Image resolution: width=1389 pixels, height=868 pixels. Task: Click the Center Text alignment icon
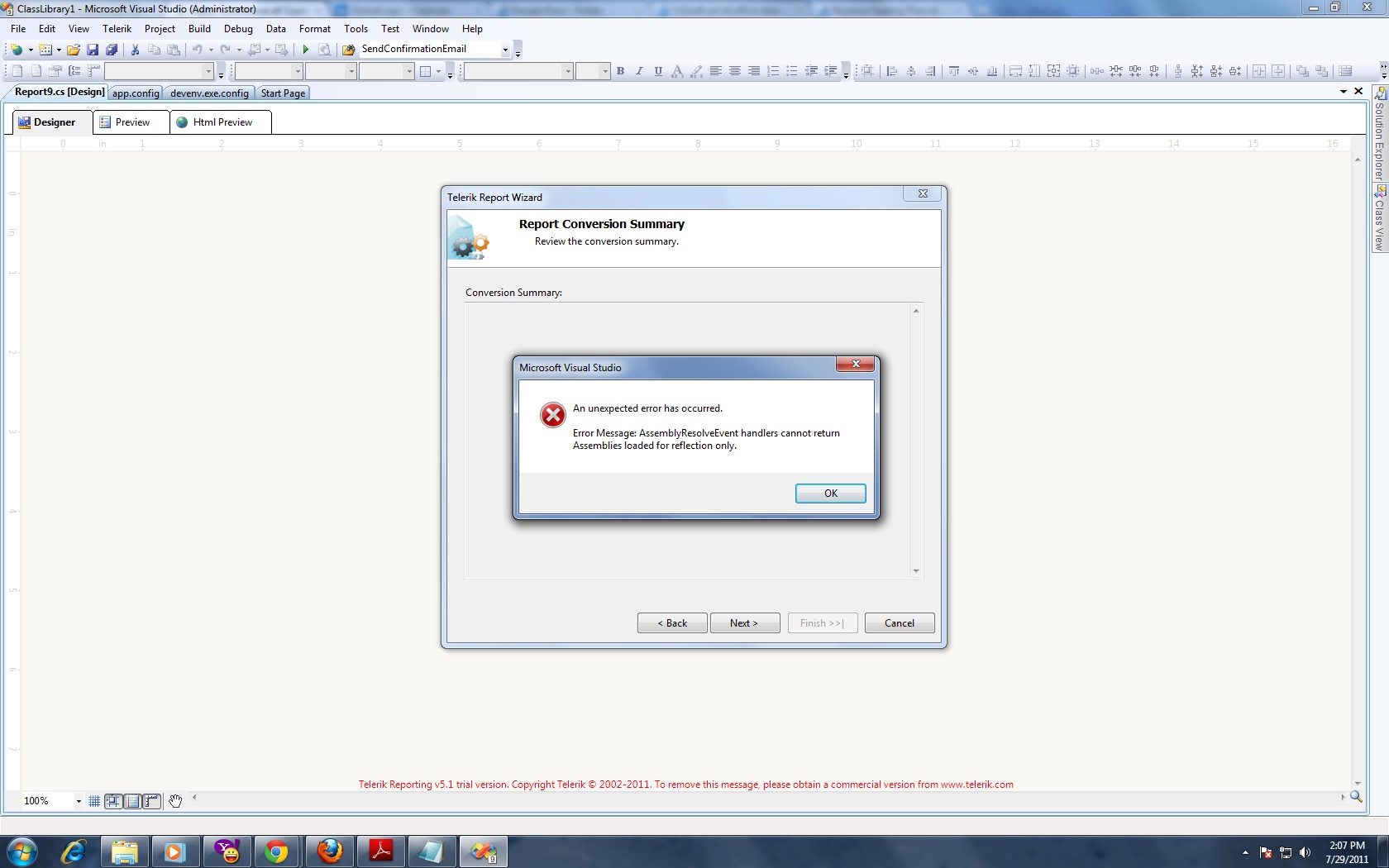(734, 71)
